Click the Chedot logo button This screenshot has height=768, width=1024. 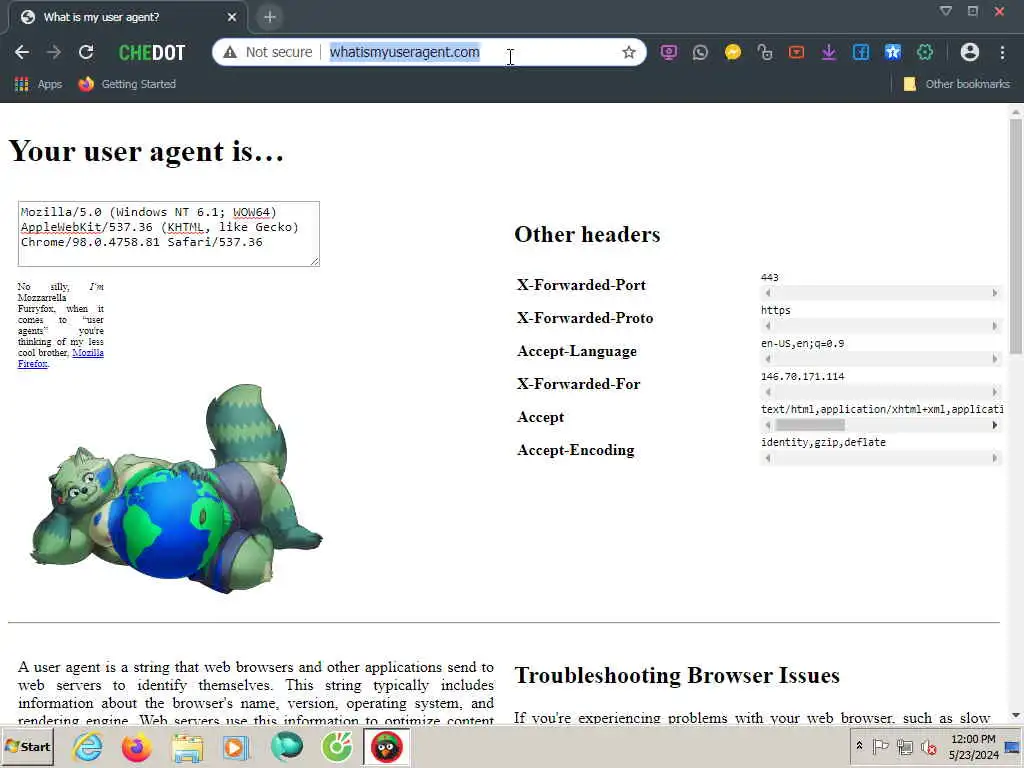tap(152, 52)
